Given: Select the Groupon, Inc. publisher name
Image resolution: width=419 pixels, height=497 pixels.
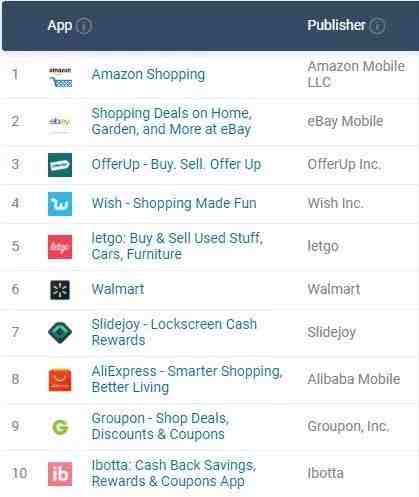Looking at the screenshot, I should click(x=348, y=426).
